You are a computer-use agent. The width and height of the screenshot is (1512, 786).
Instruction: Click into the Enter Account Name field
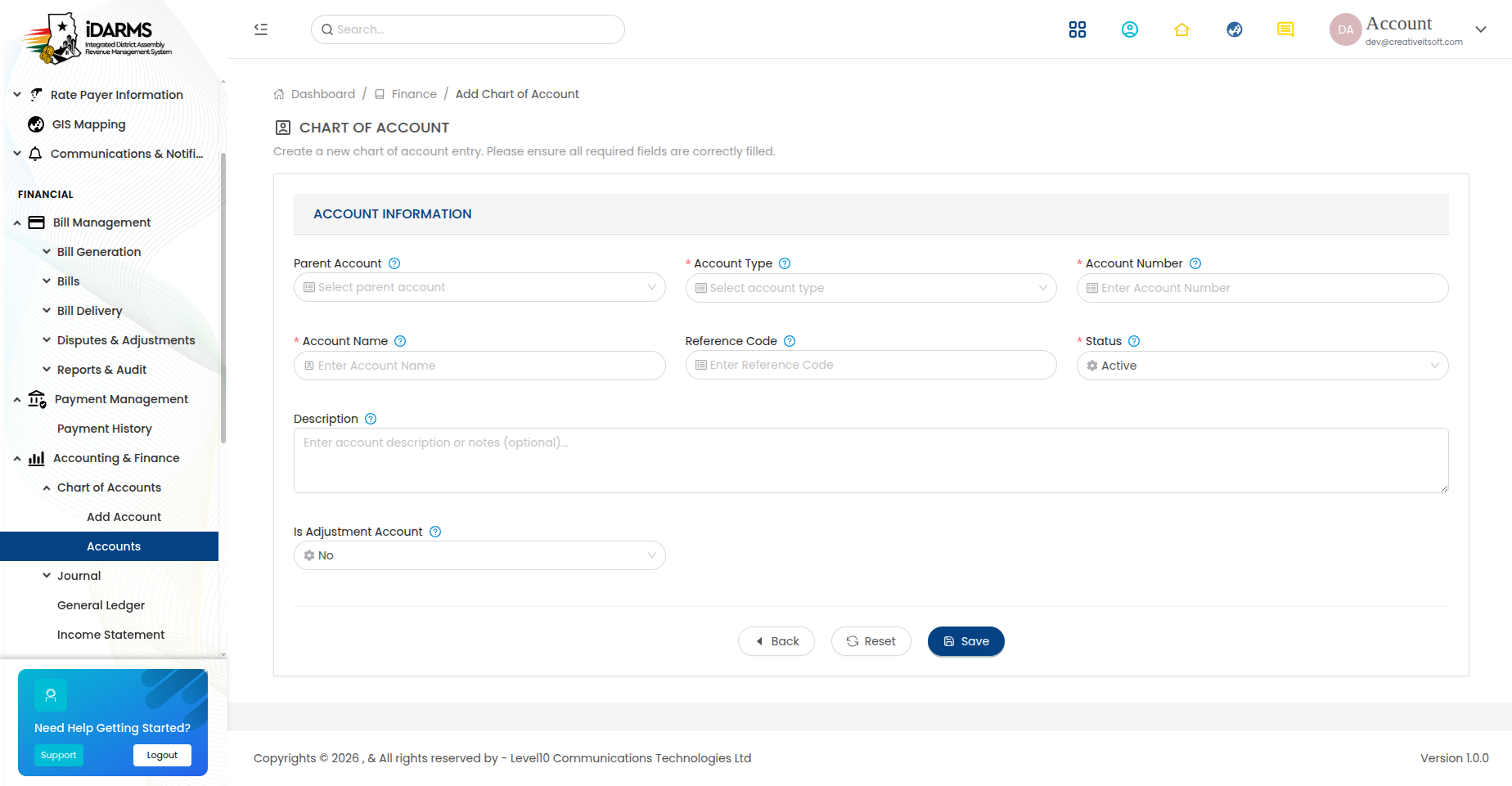click(479, 366)
